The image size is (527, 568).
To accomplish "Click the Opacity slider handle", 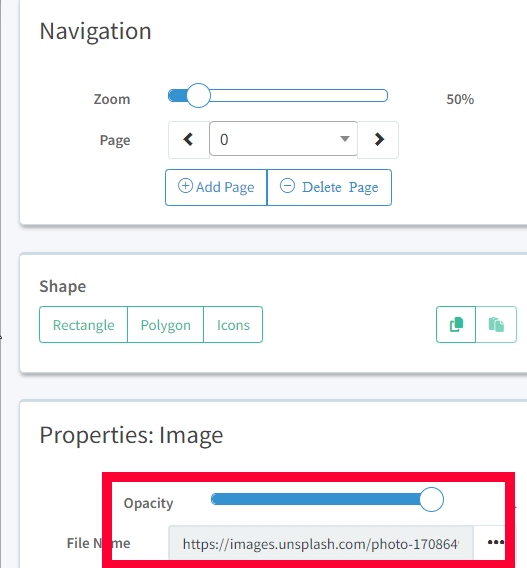I will pos(431,500).
